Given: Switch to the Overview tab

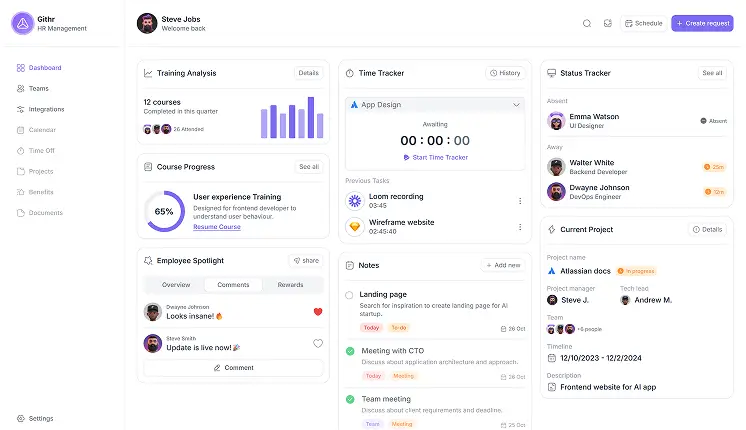Looking at the screenshot, I should (x=176, y=285).
